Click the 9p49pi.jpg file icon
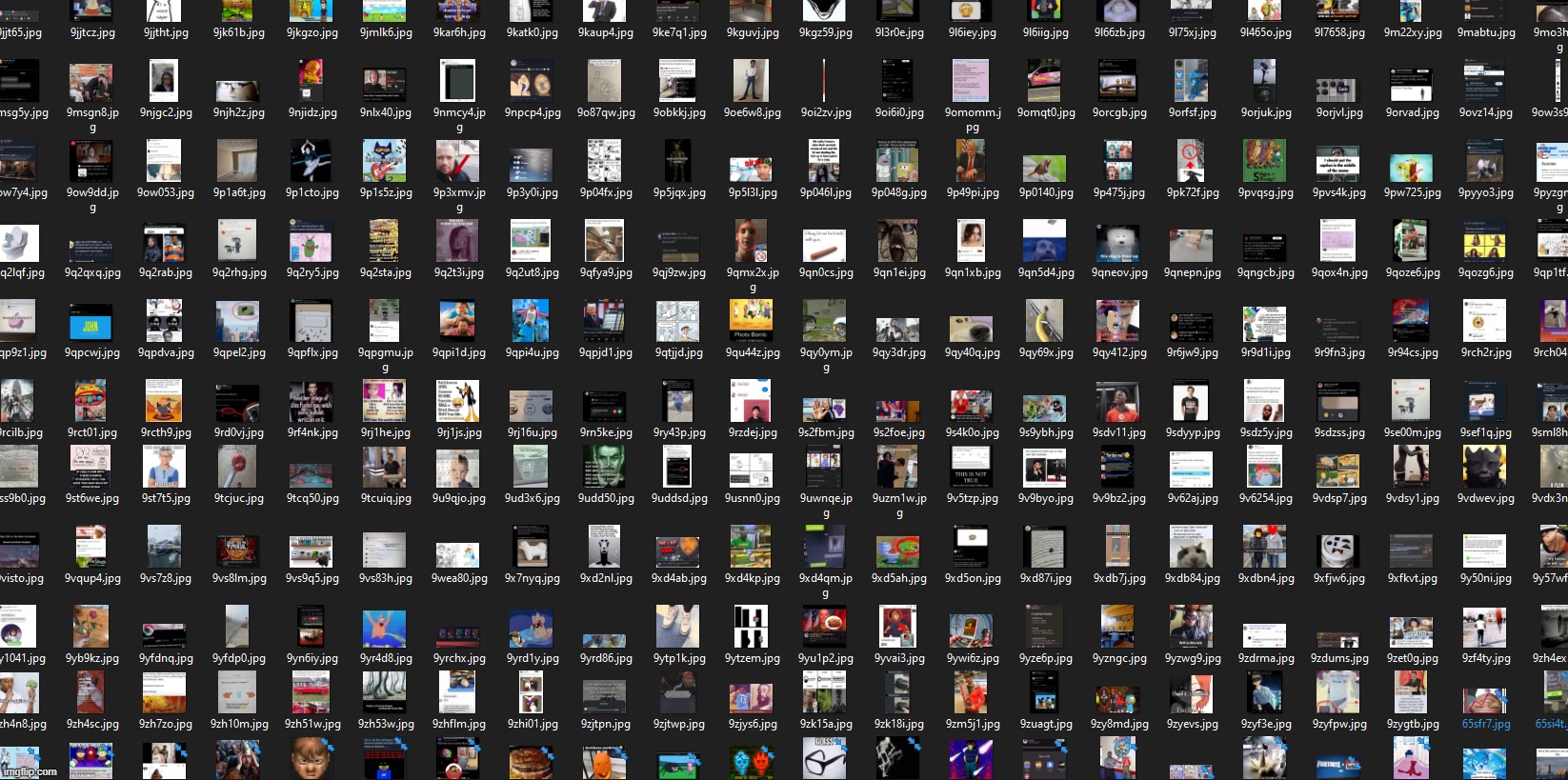The width and height of the screenshot is (1568, 780). pos(972,163)
